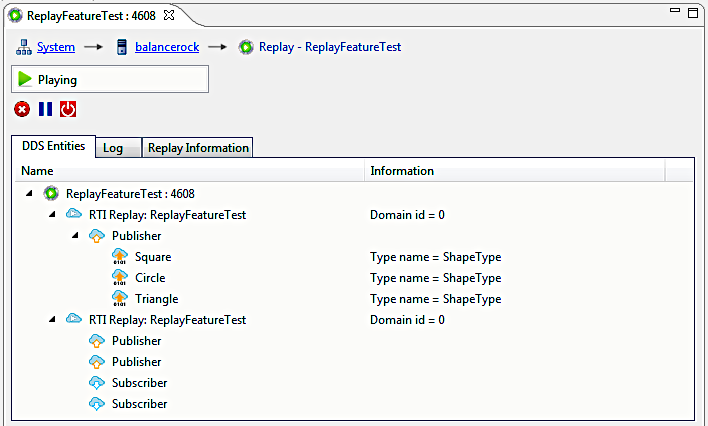The image size is (708, 426).
Task: Click the Name column header
Action: (x=190, y=171)
